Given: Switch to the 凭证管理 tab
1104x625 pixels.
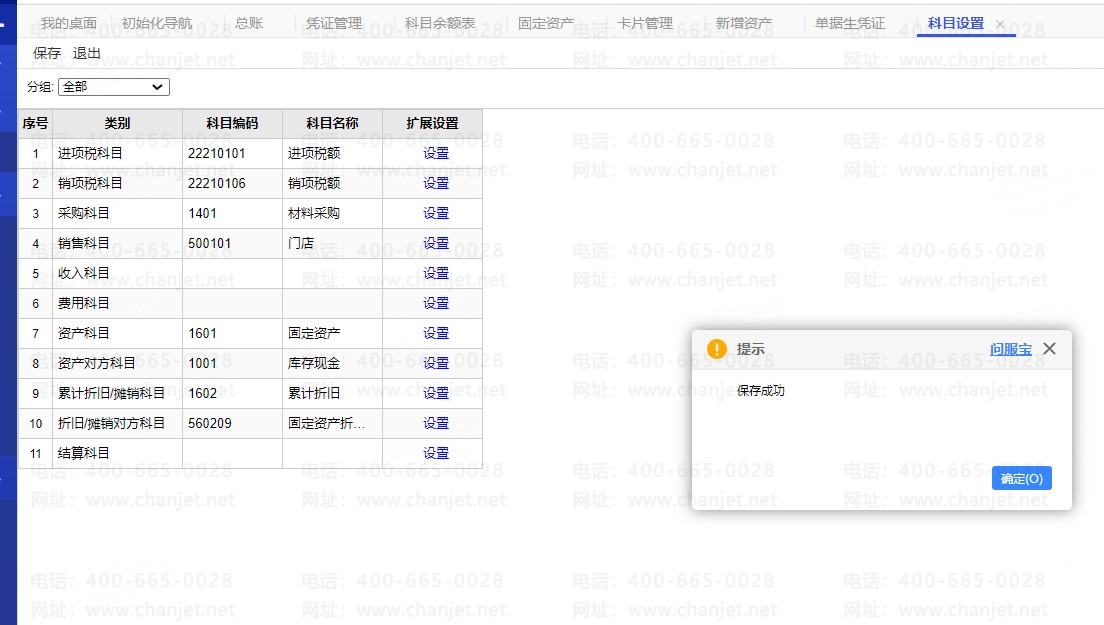Looking at the screenshot, I should pos(334,23).
